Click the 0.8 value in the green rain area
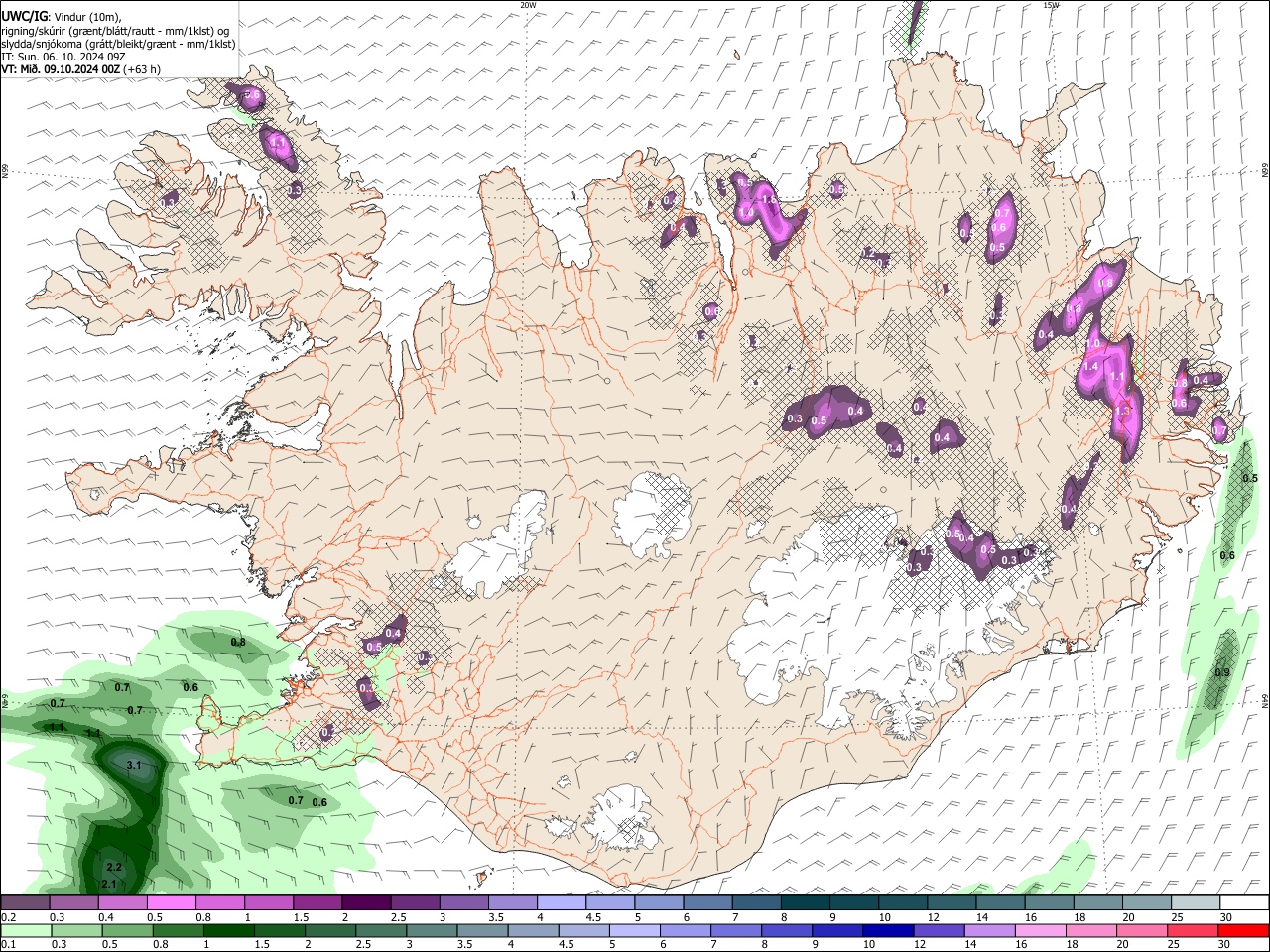The image size is (1270, 952). coord(238,642)
